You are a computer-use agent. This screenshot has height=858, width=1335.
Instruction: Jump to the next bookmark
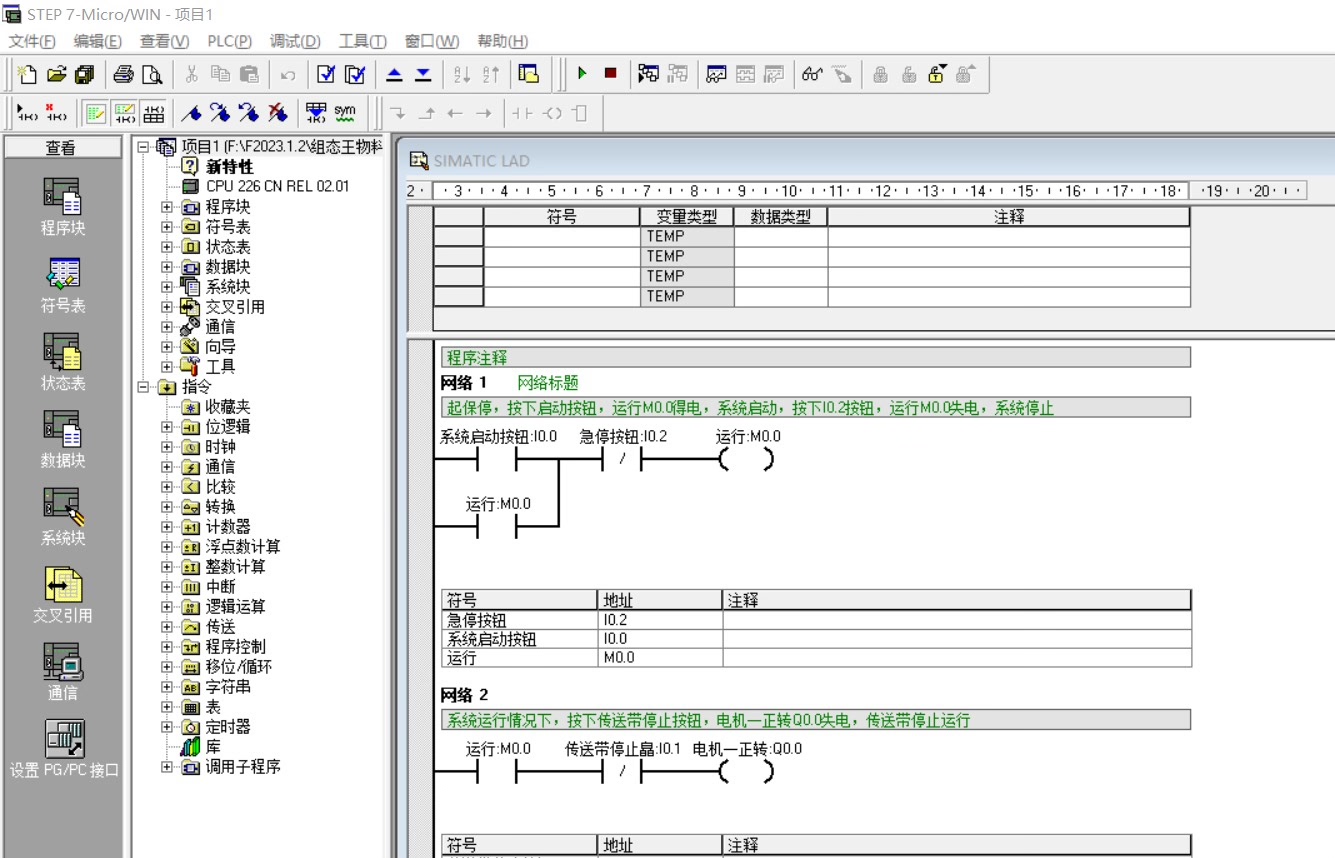click(221, 113)
